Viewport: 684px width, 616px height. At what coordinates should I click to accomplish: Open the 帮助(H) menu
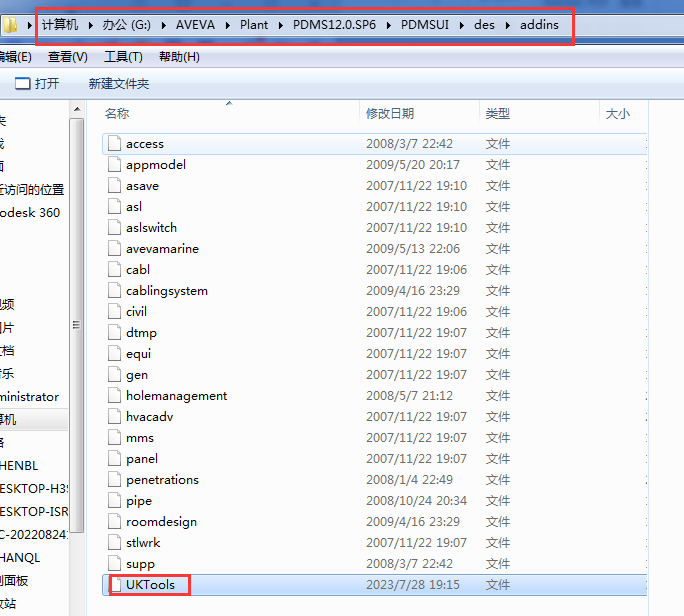coord(179,57)
